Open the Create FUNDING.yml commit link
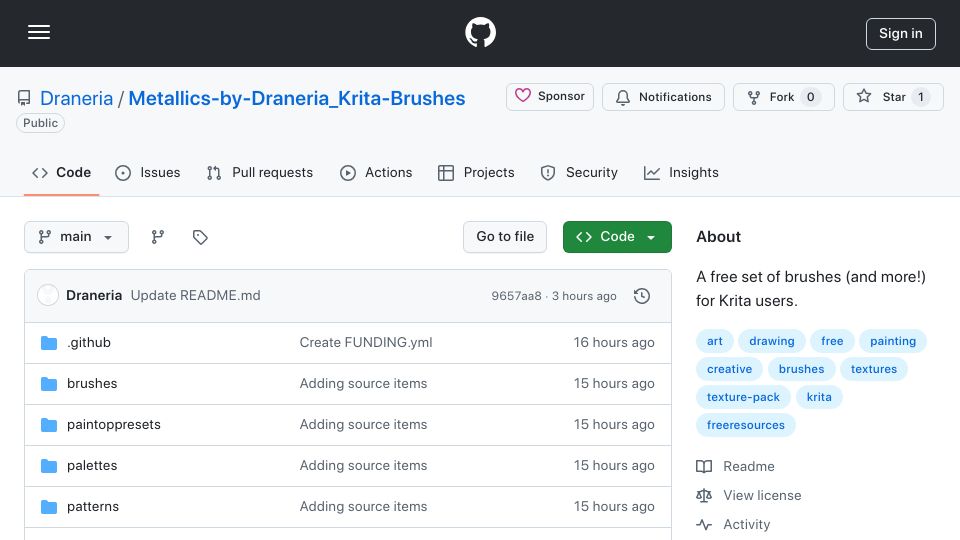The width and height of the screenshot is (960, 540). tap(366, 342)
